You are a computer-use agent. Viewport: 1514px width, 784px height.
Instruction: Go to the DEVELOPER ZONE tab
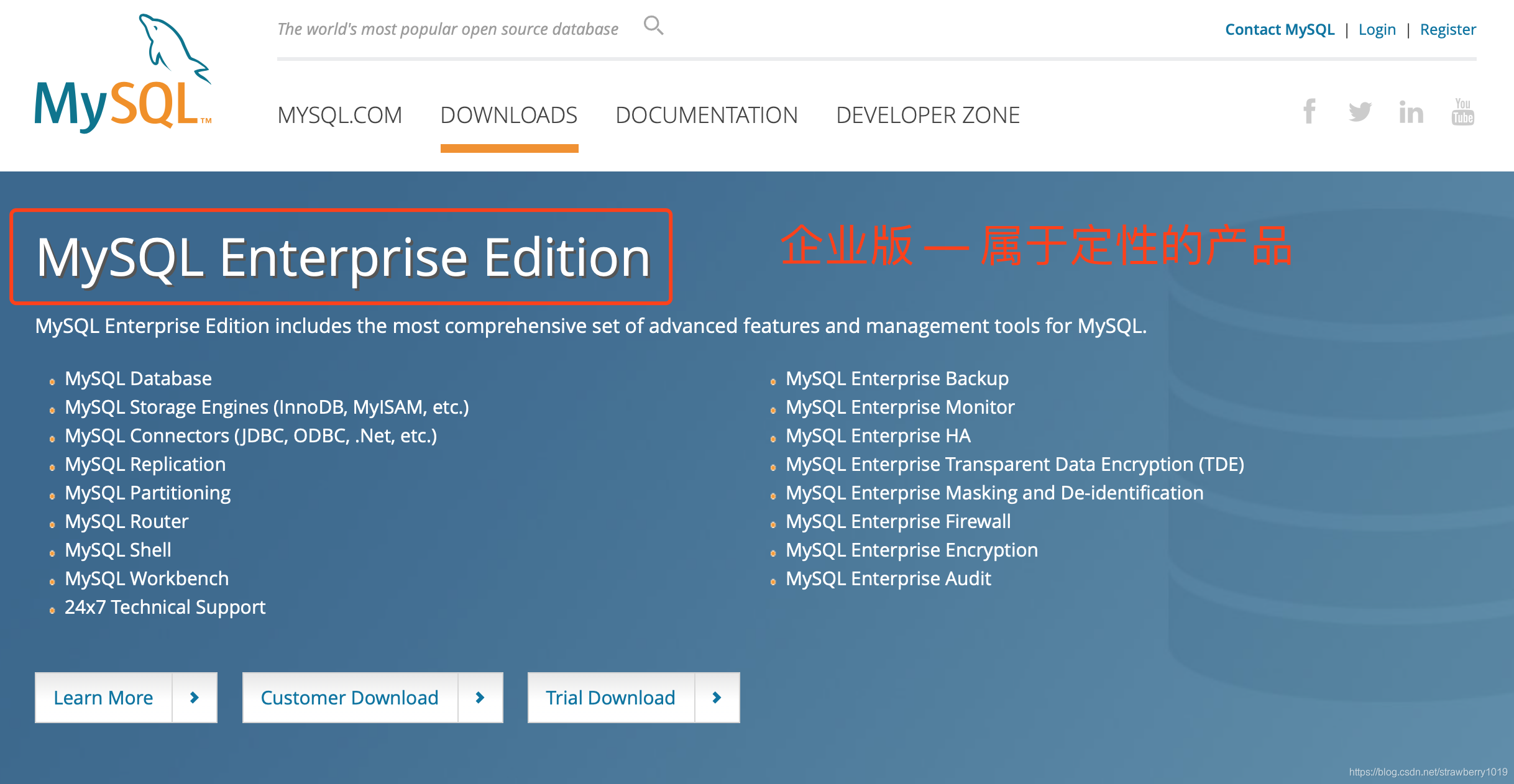(x=928, y=115)
